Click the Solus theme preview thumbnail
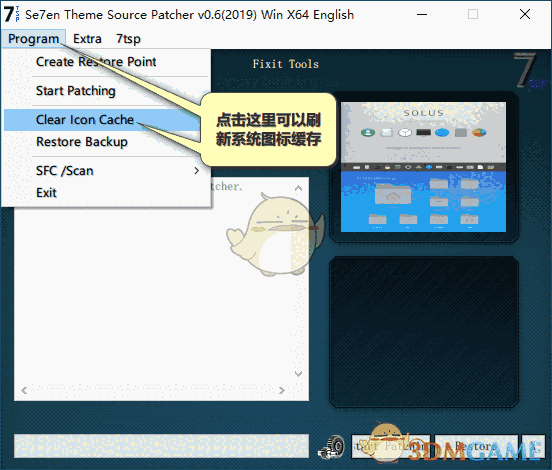The width and height of the screenshot is (552, 470). pyautogui.click(x=423, y=167)
